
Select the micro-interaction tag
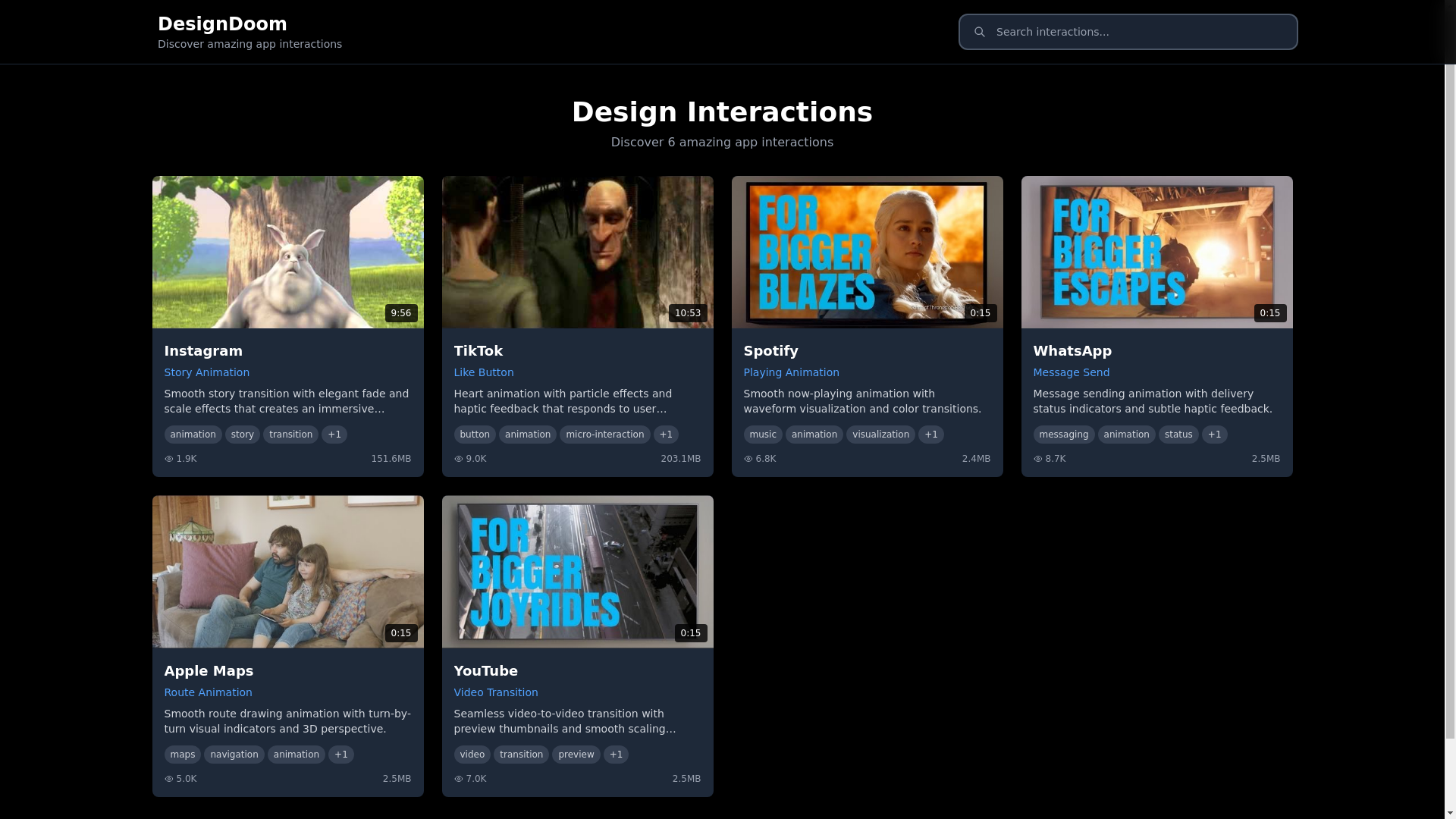click(x=605, y=435)
